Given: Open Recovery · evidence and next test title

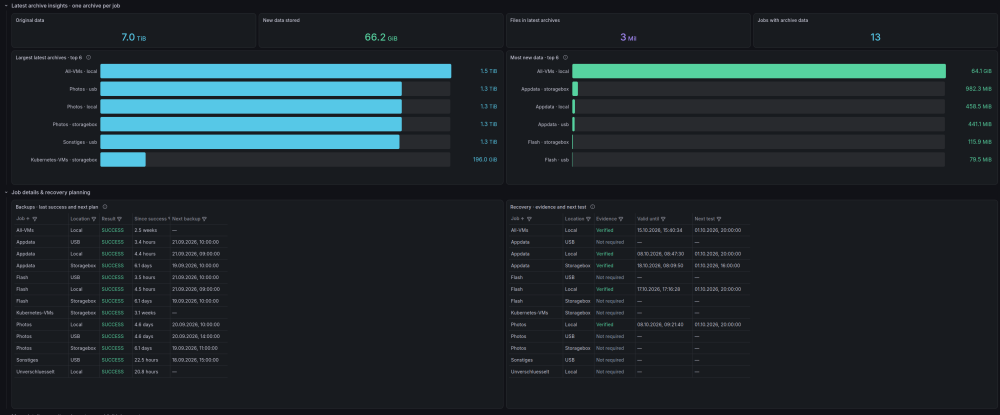Looking at the screenshot, I should point(548,207).
